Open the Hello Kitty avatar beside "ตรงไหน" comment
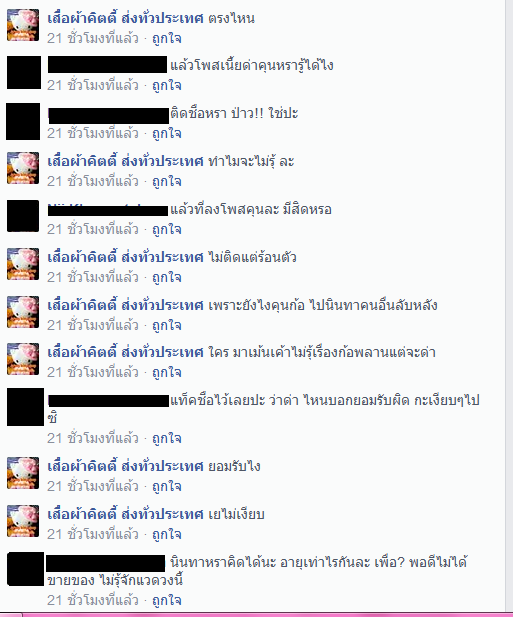Screen dimensions: 513x617 tap(23, 25)
